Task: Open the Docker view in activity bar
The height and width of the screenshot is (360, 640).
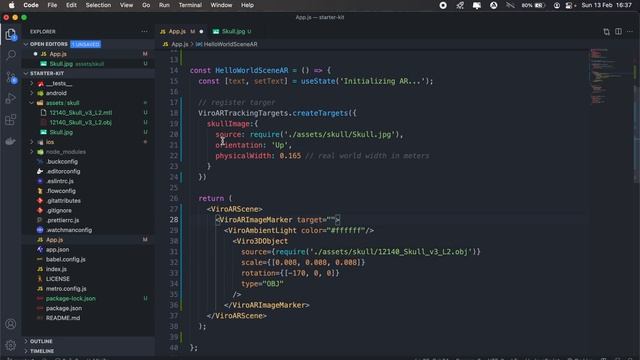Action: tap(11, 141)
